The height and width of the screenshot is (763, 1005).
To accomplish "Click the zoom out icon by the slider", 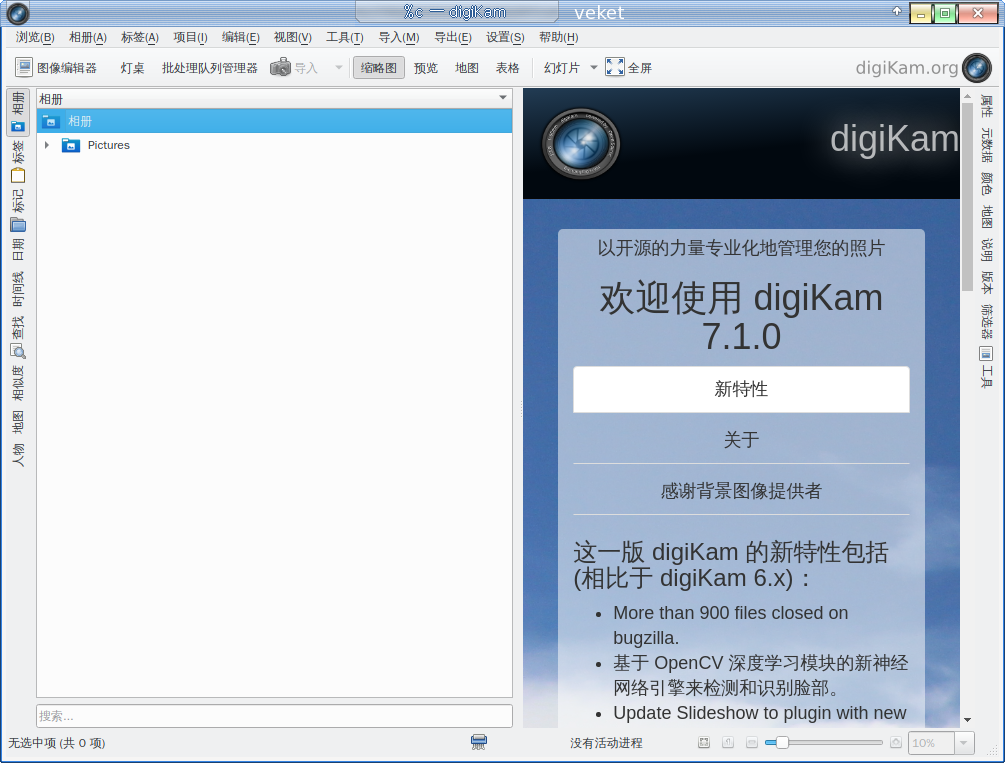I will 752,742.
